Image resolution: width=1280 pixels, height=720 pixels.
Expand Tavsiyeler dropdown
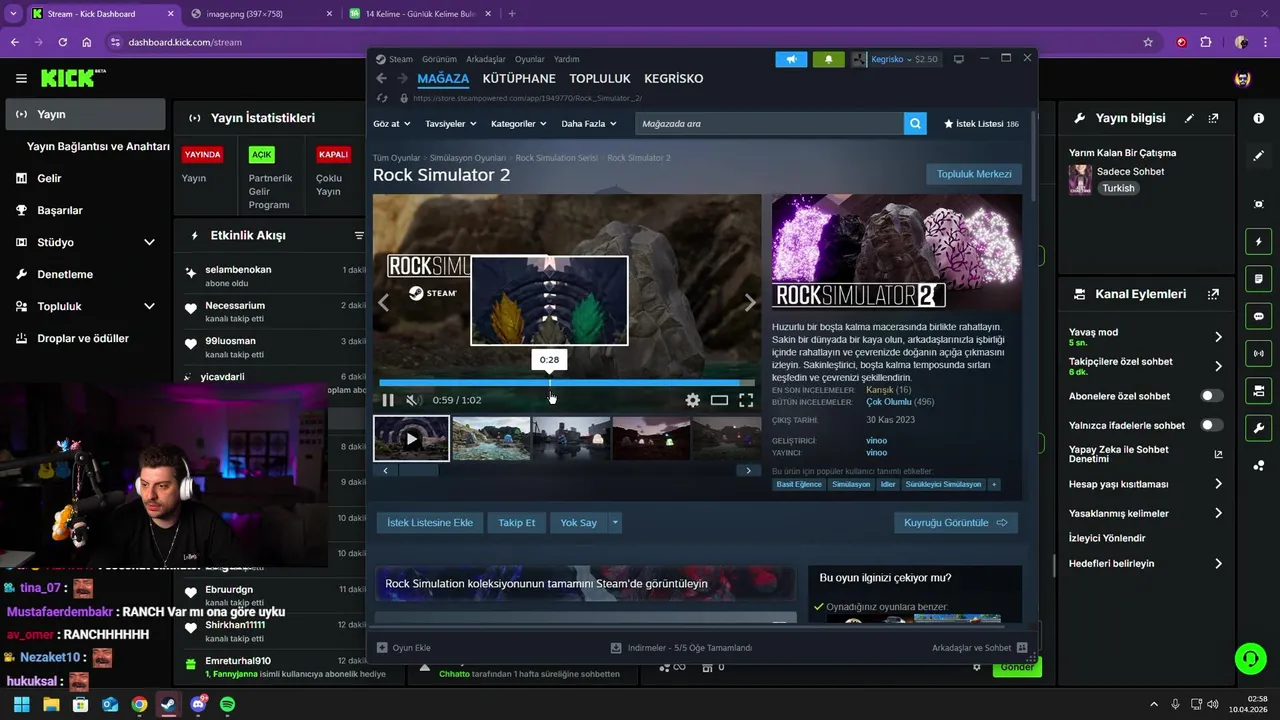451,124
